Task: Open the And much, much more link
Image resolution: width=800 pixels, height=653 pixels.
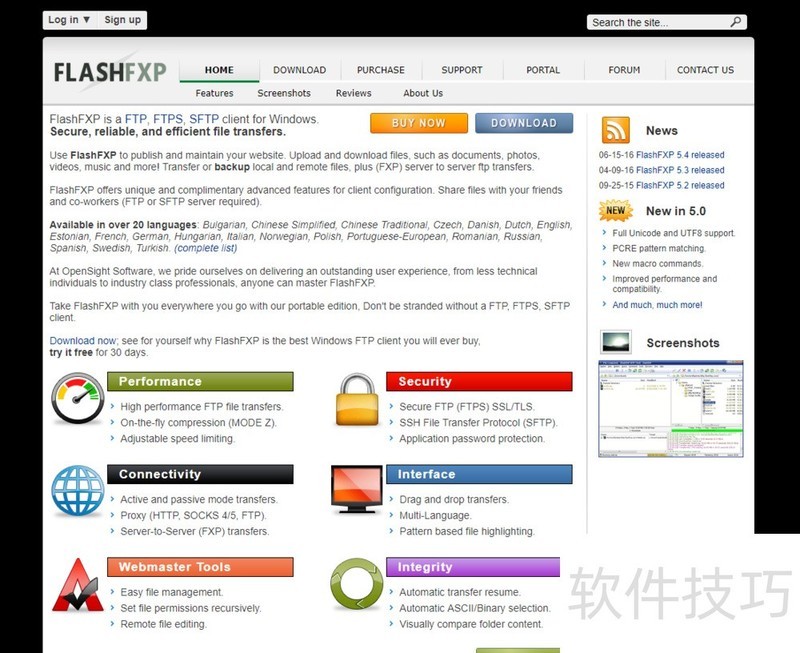Action: tap(657, 305)
